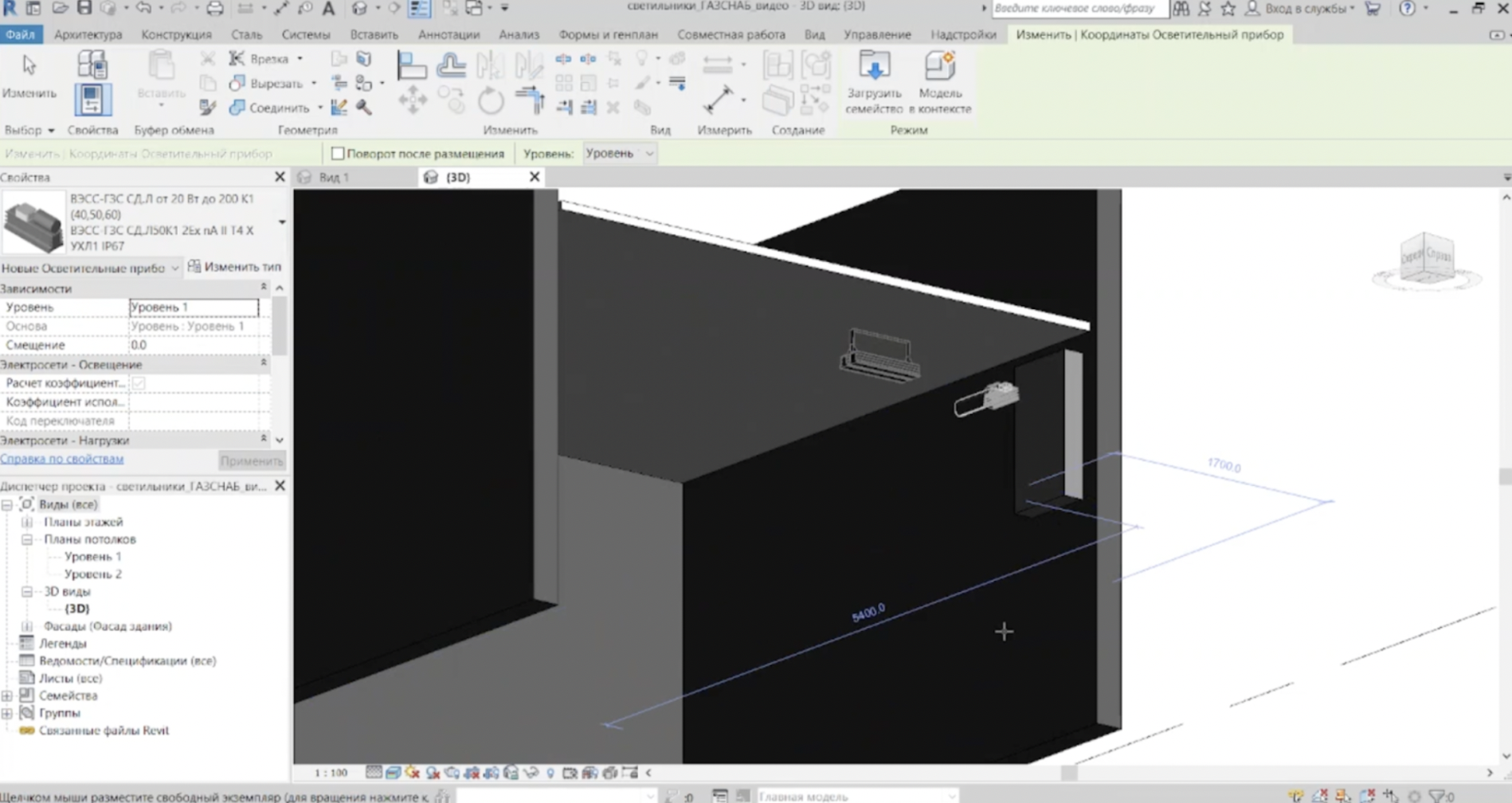This screenshot has width=1512, height=803.
Task: Open the Уровень dropdown in options bar
Action: (619, 153)
